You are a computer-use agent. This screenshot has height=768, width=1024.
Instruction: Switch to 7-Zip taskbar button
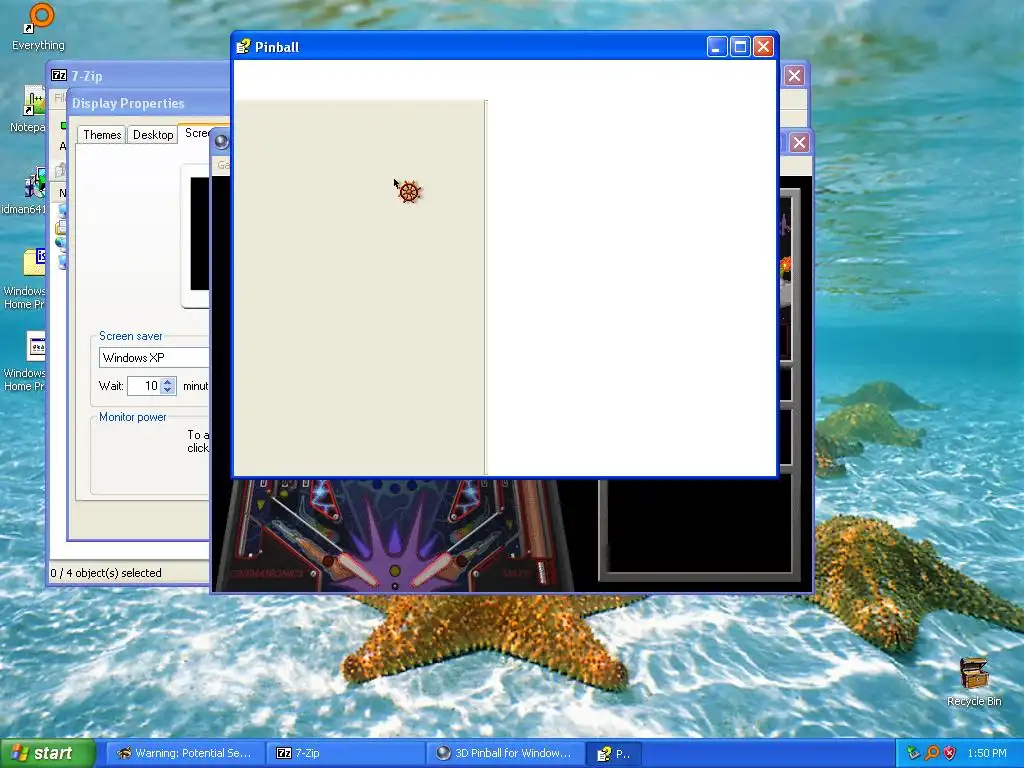click(x=345, y=753)
